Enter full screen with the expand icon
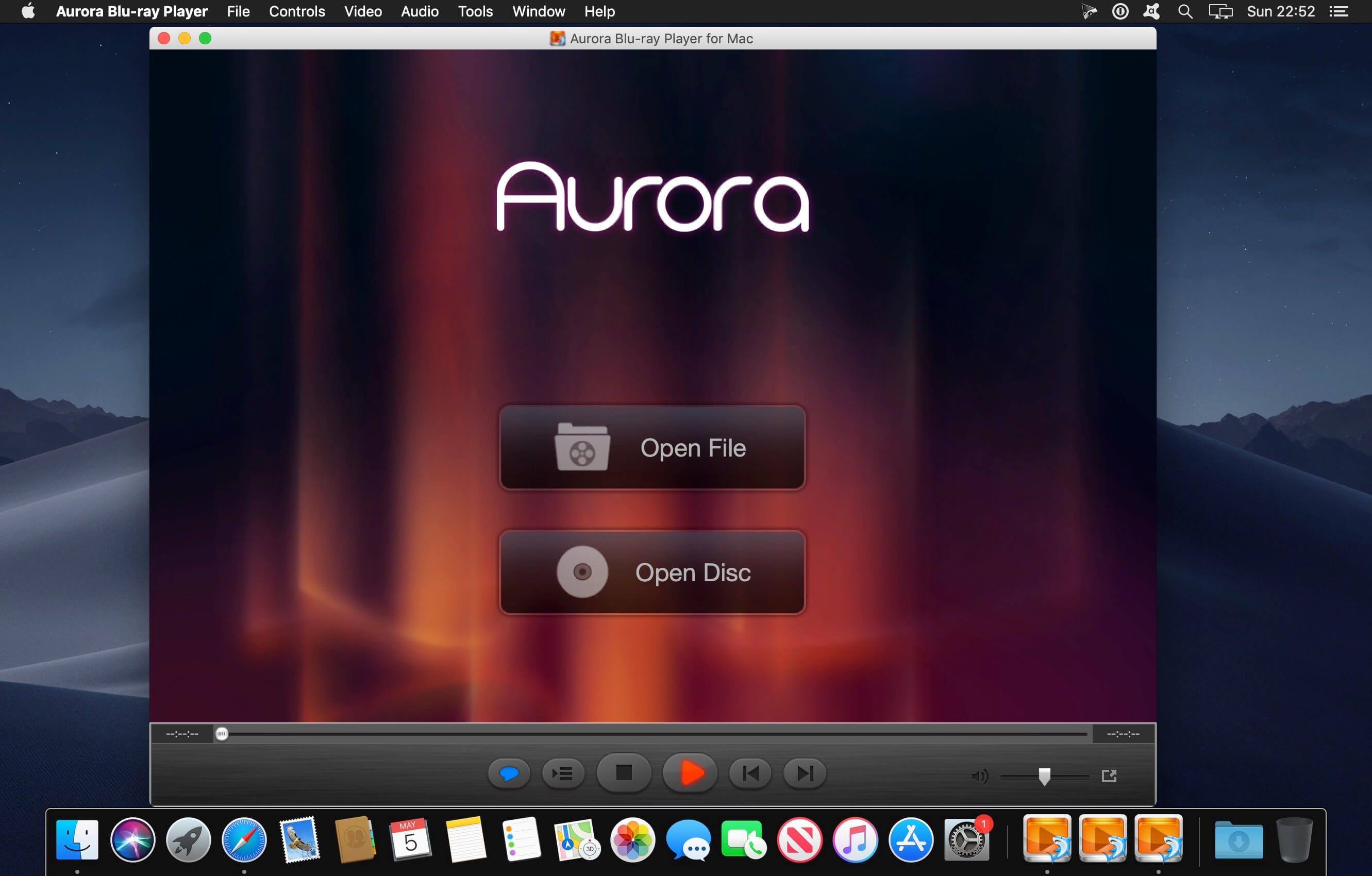The height and width of the screenshot is (876, 1372). pos(1109,776)
